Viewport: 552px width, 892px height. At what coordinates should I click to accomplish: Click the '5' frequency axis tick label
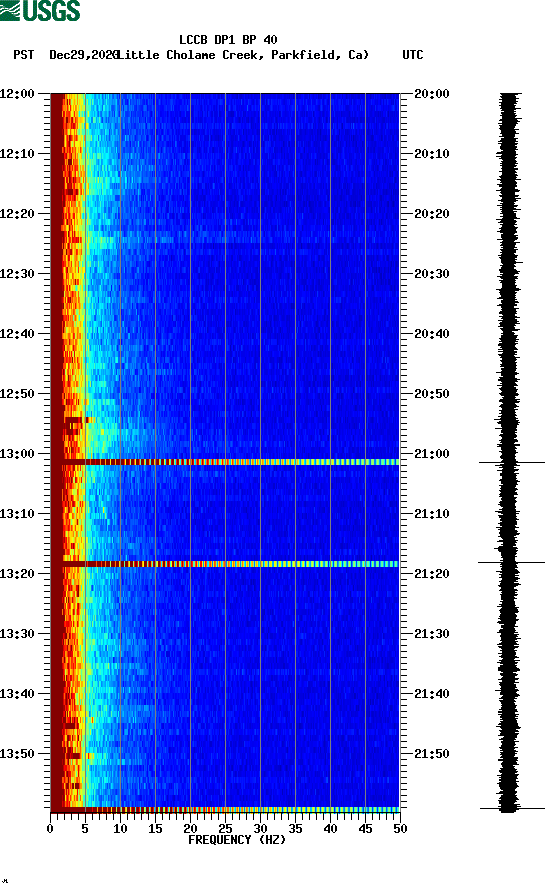pos(85,829)
